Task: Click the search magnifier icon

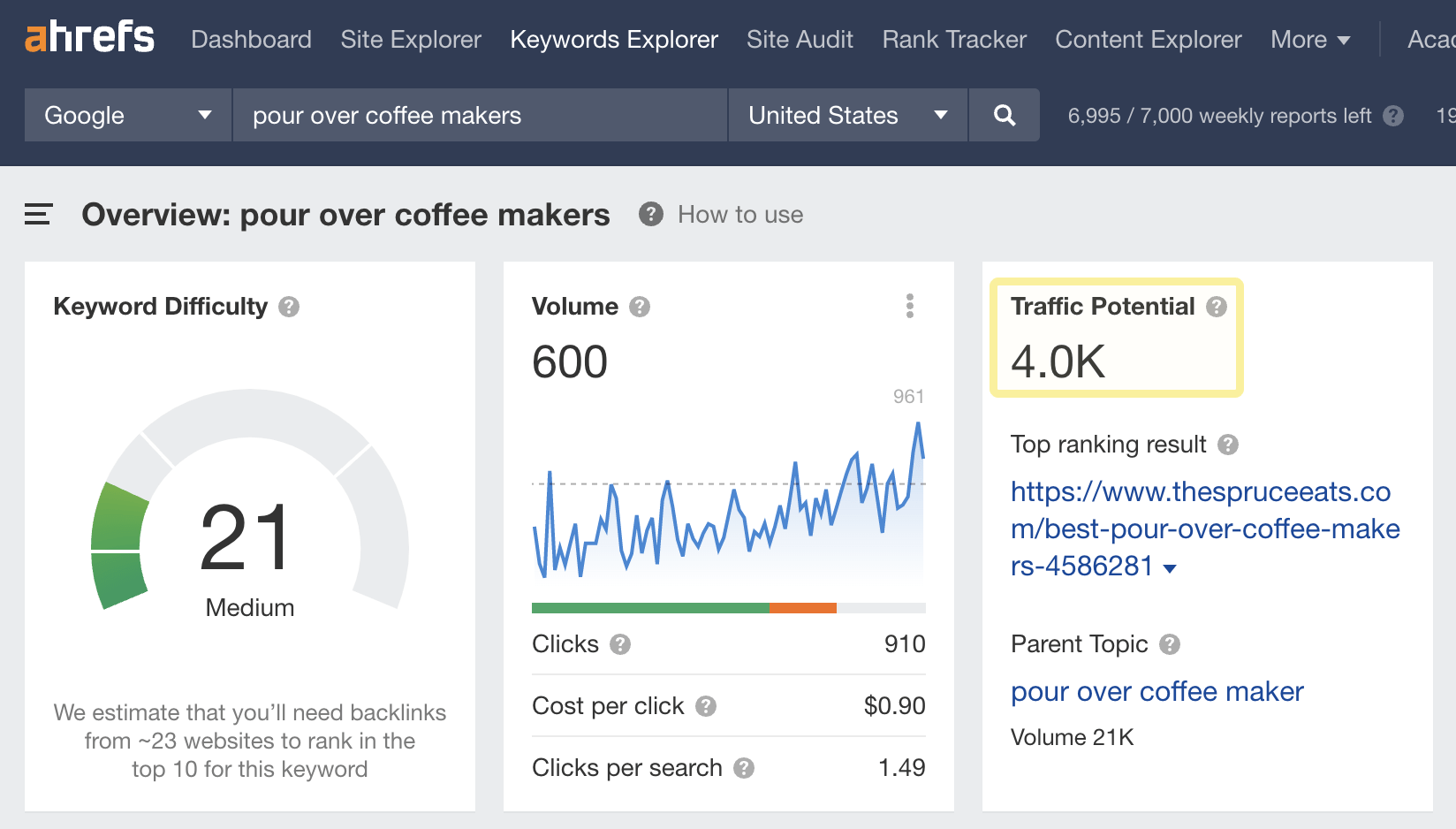Action: pyautogui.click(x=1004, y=115)
